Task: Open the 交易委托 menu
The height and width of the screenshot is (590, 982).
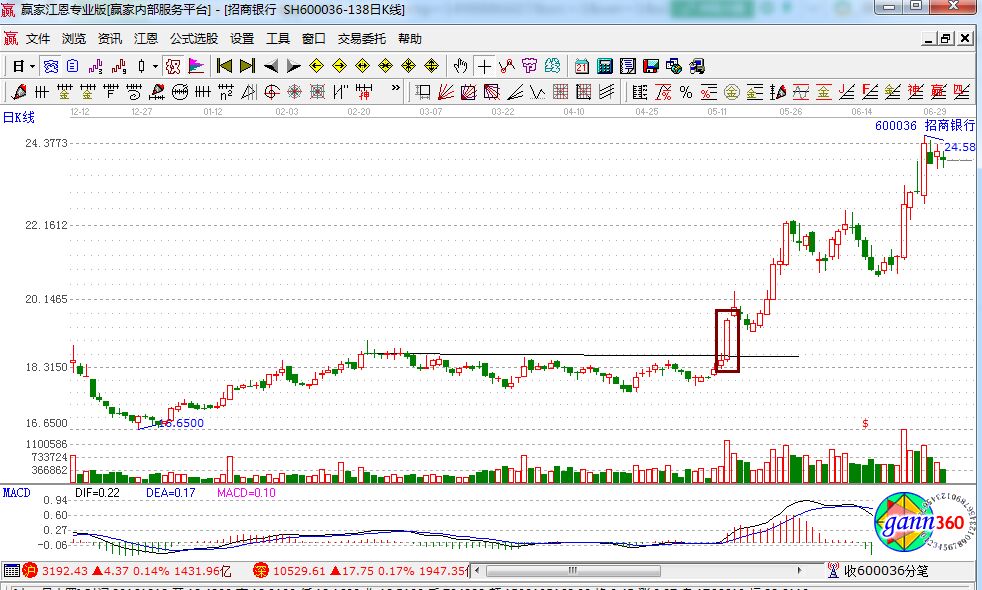Action: [x=361, y=39]
